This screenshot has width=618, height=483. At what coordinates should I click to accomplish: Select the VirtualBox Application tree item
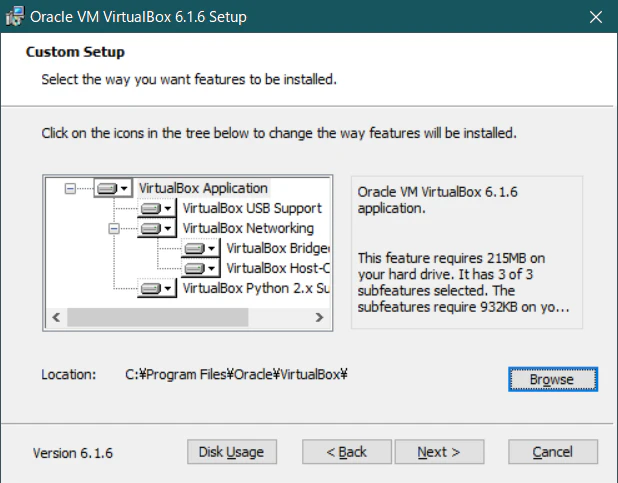click(x=203, y=188)
